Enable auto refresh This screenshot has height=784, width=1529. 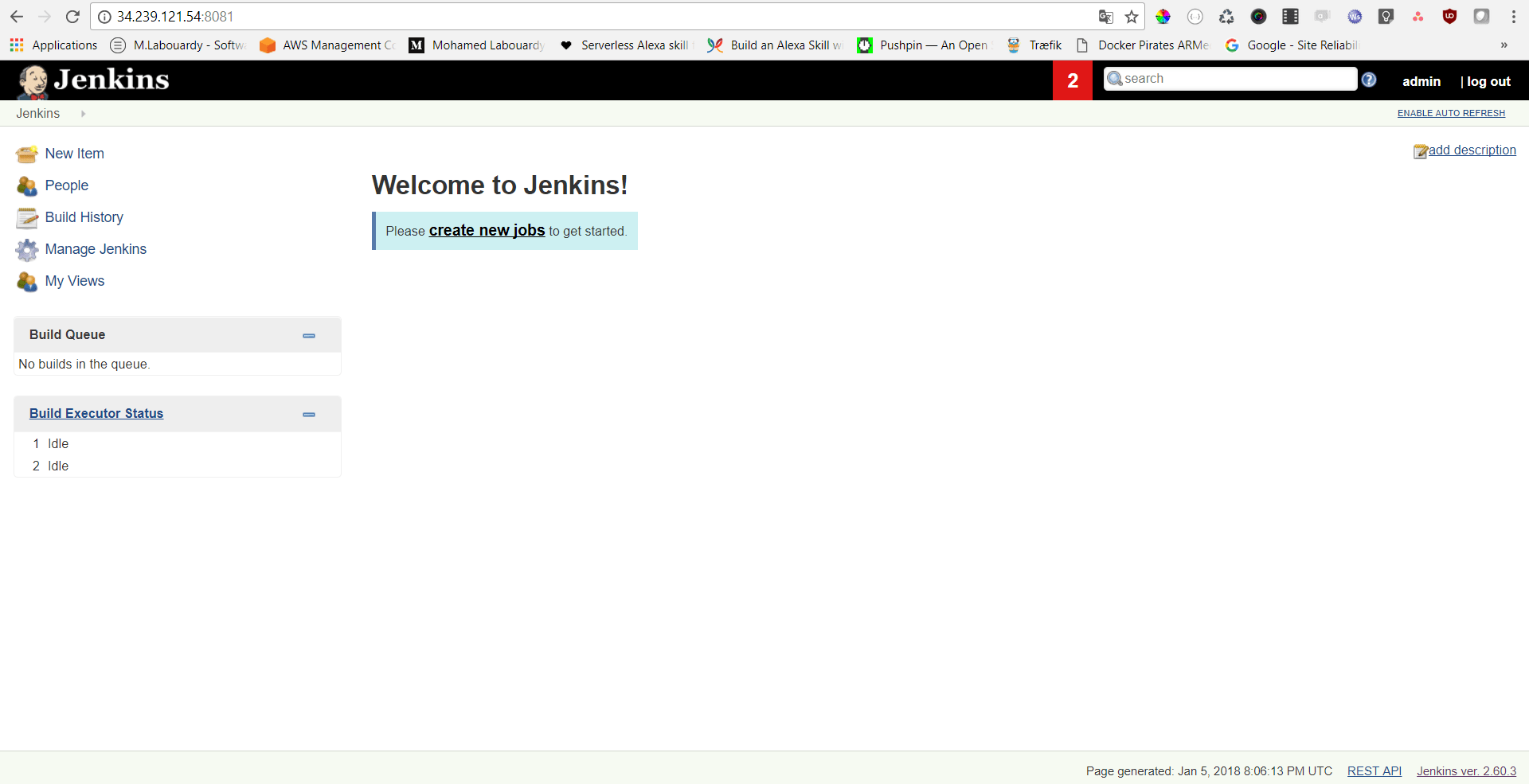pyautogui.click(x=1451, y=113)
